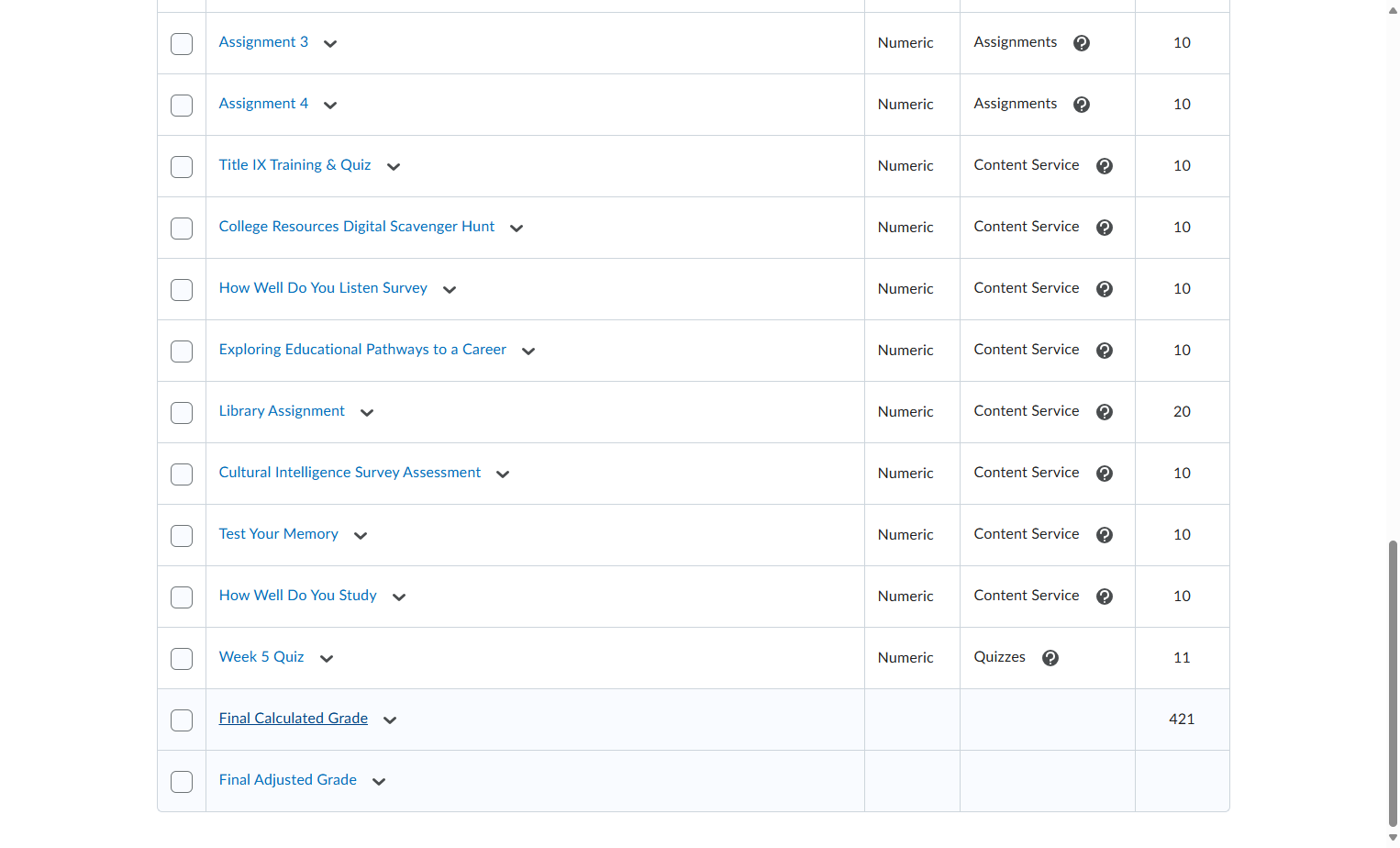
Task: Open Title IX Training & Quiz dropdown chevron
Action: pos(394,167)
